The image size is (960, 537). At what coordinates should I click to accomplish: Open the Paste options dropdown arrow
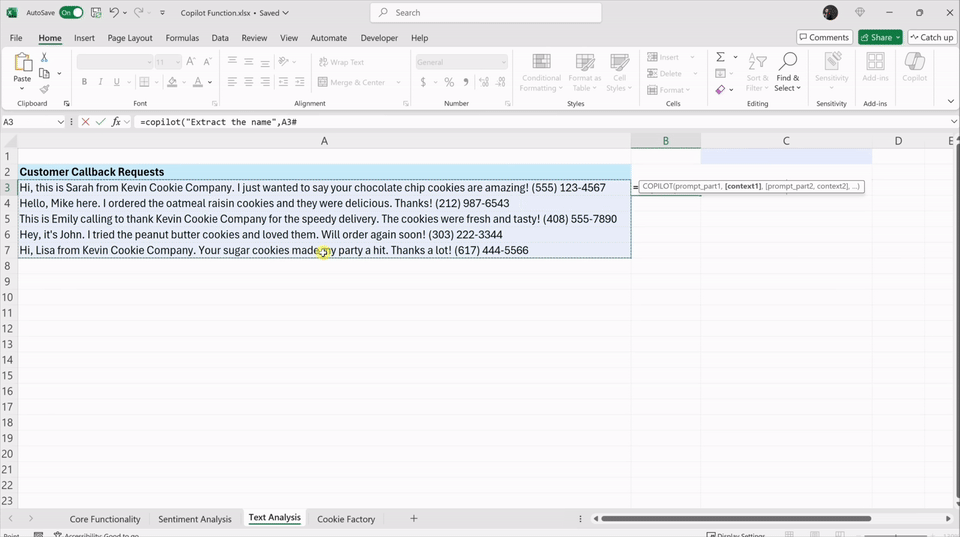(22, 89)
